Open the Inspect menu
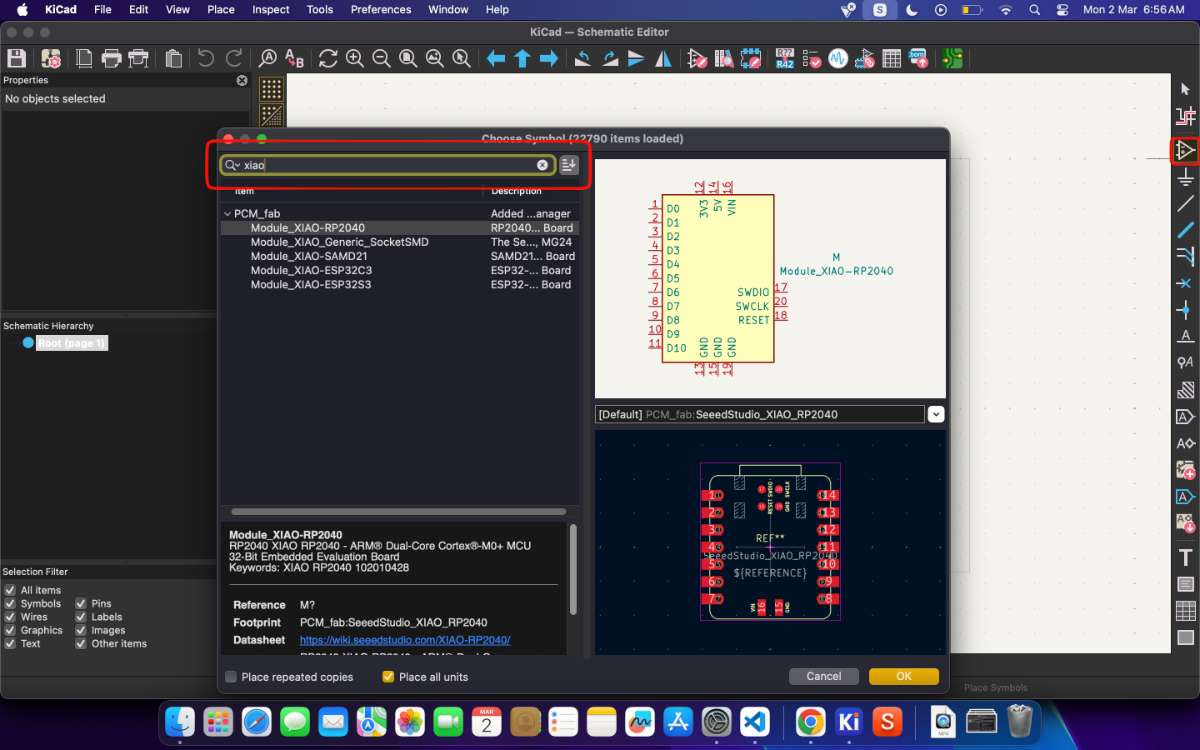 tap(271, 9)
